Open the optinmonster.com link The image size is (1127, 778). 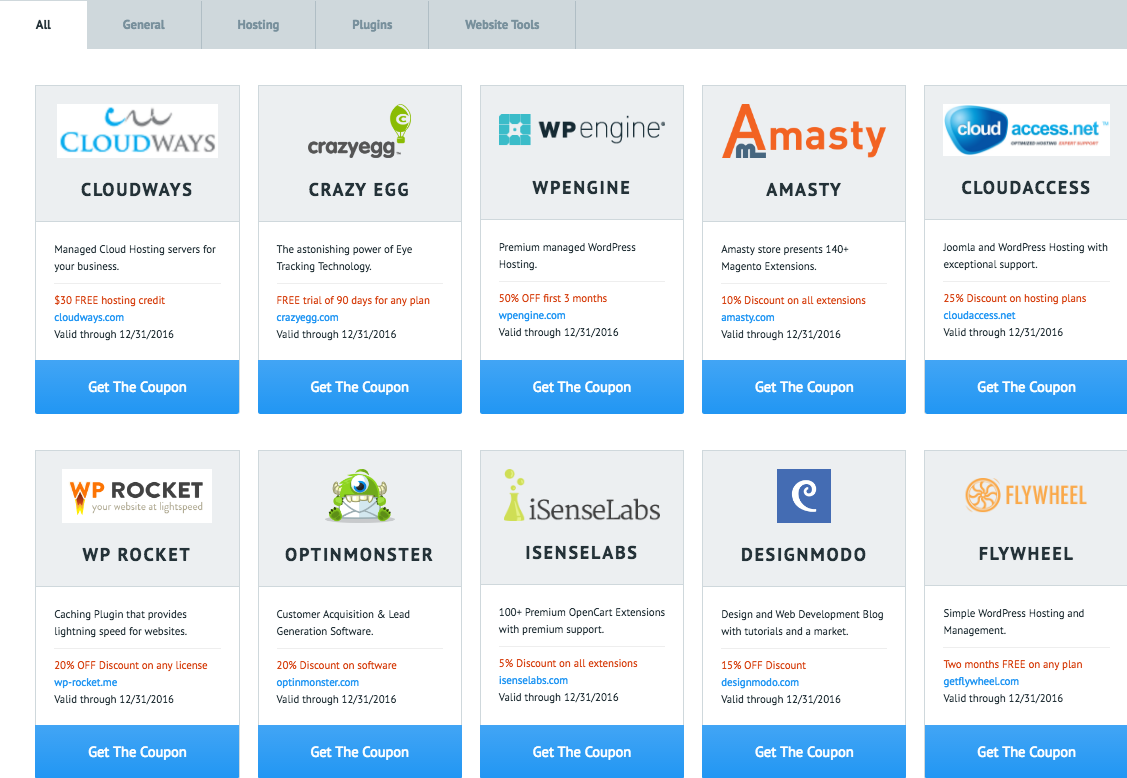tap(318, 682)
